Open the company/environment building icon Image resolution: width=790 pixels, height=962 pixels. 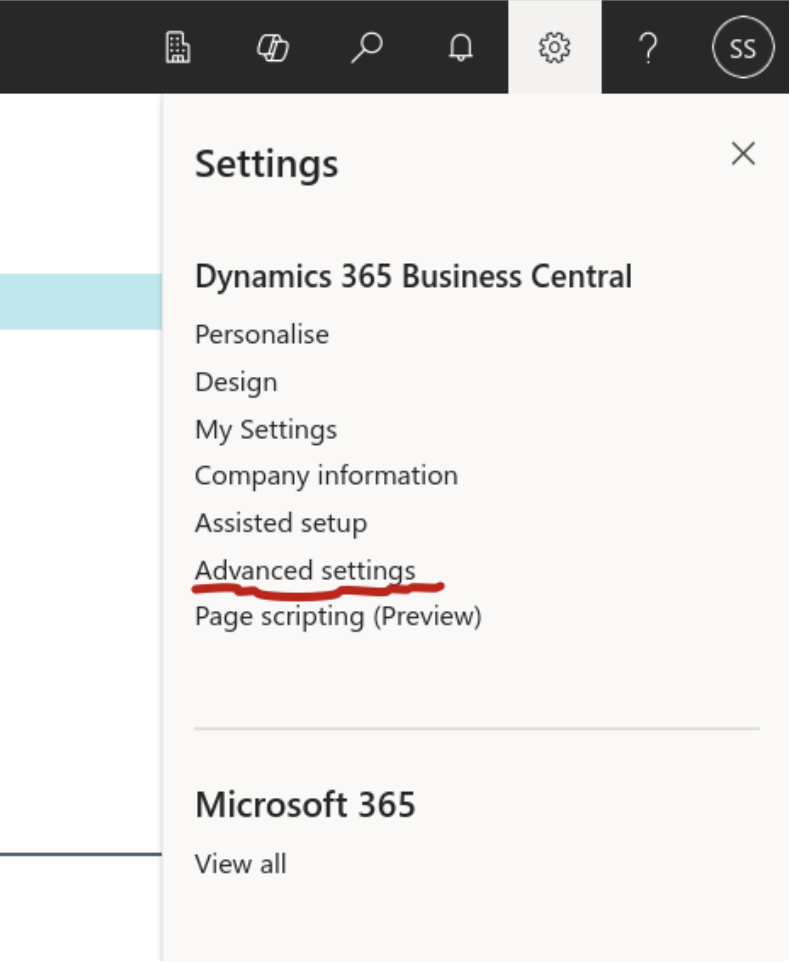click(178, 47)
